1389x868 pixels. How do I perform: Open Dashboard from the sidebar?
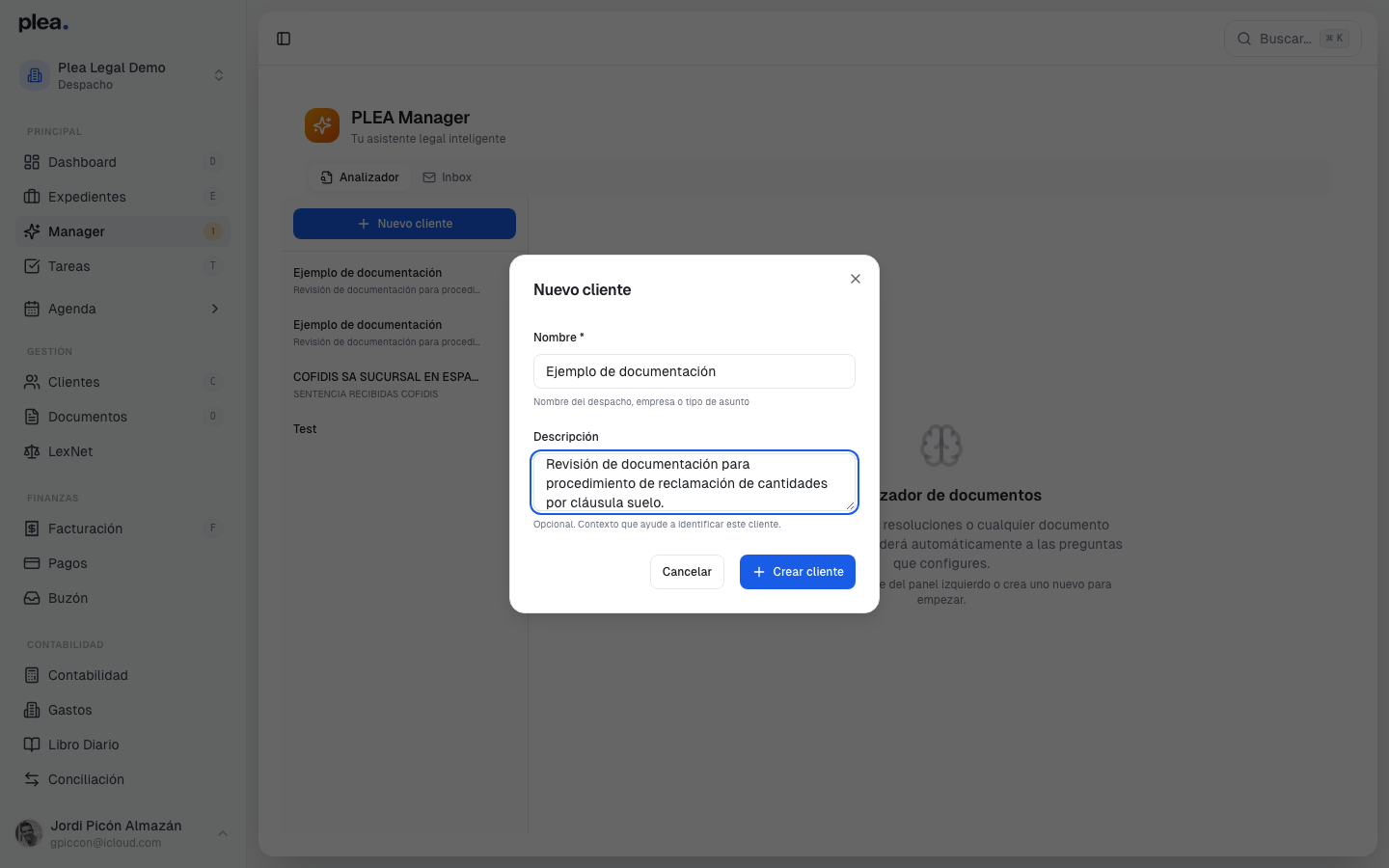(123, 162)
